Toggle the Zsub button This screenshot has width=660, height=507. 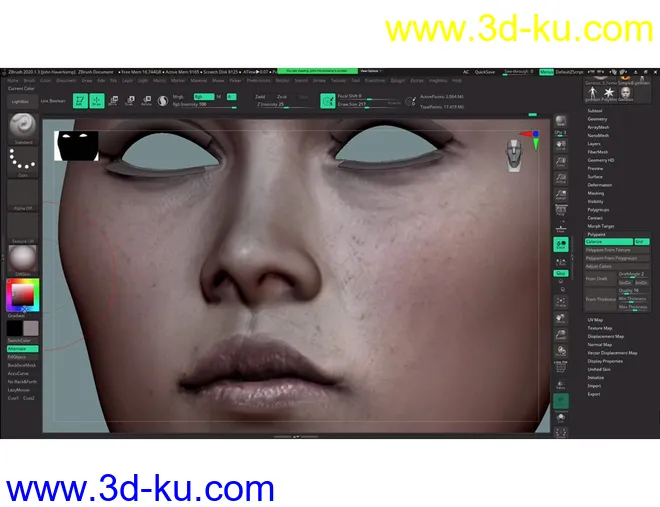[282, 97]
